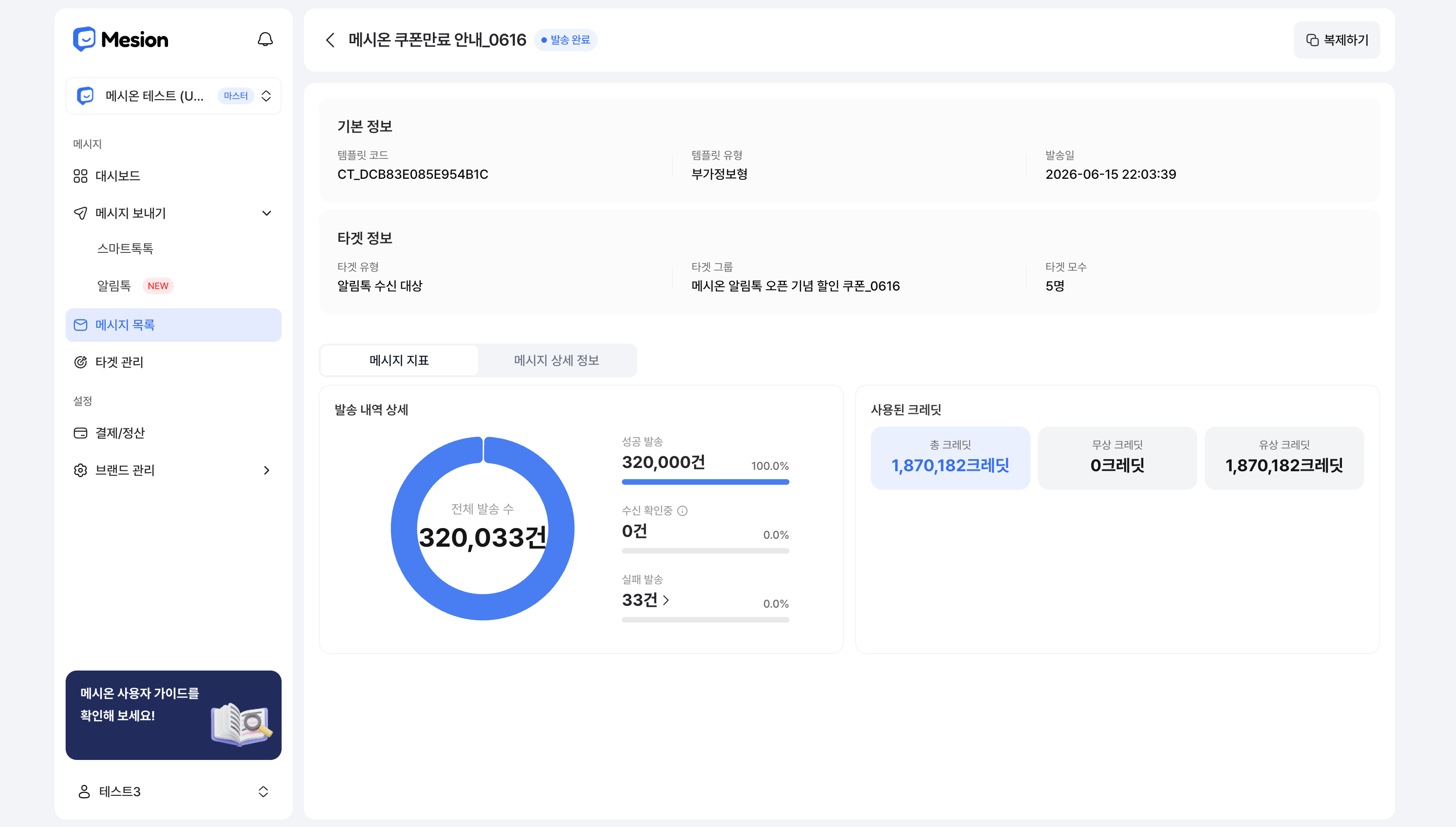This screenshot has height=827, width=1456.
Task: Click the 타겟 관리 target icon
Action: tap(81, 362)
